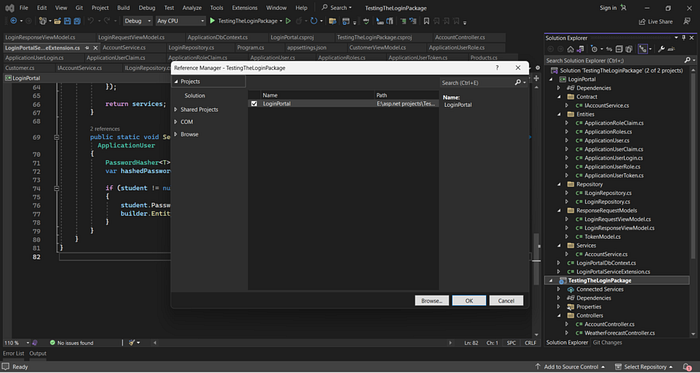The height and width of the screenshot is (373, 700).
Task: Click the Path column header
Action: pyautogui.click(x=406, y=95)
